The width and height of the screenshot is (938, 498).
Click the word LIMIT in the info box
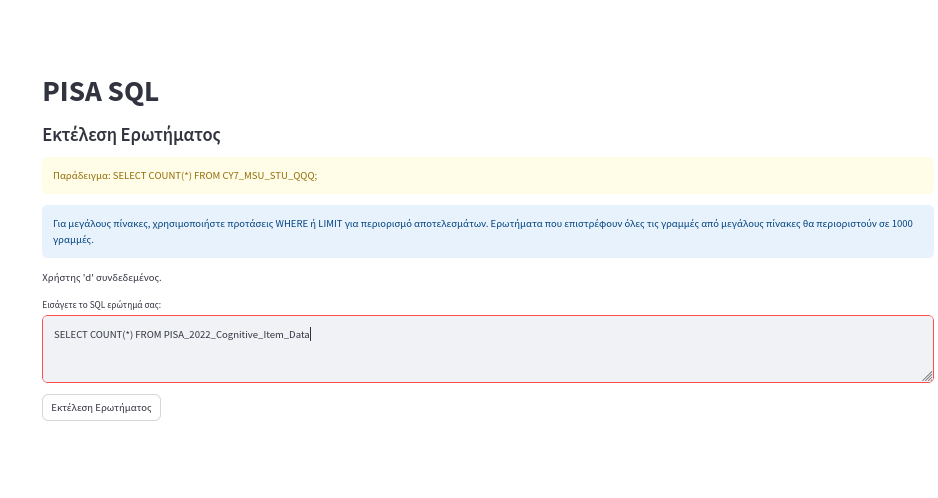(x=330, y=224)
